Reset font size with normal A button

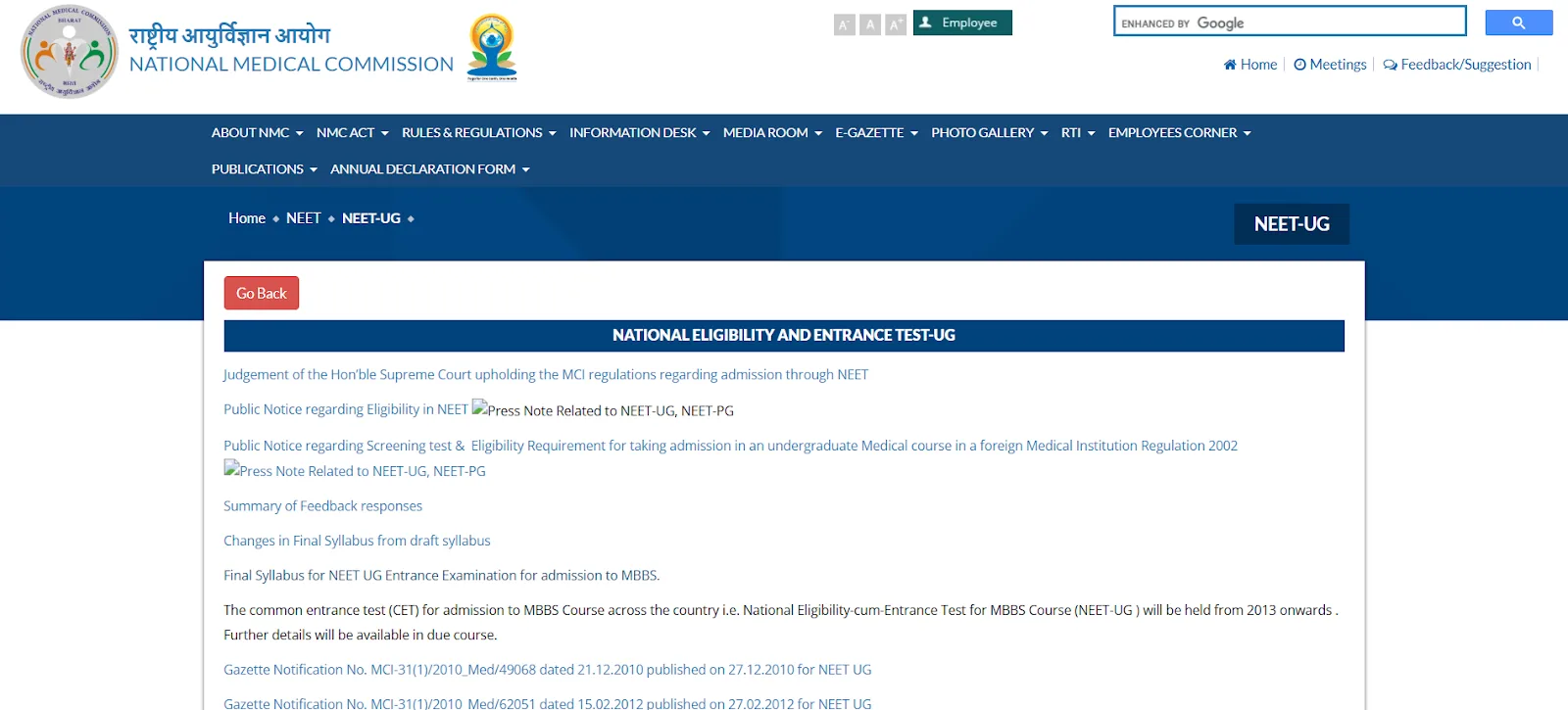click(x=870, y=24)
